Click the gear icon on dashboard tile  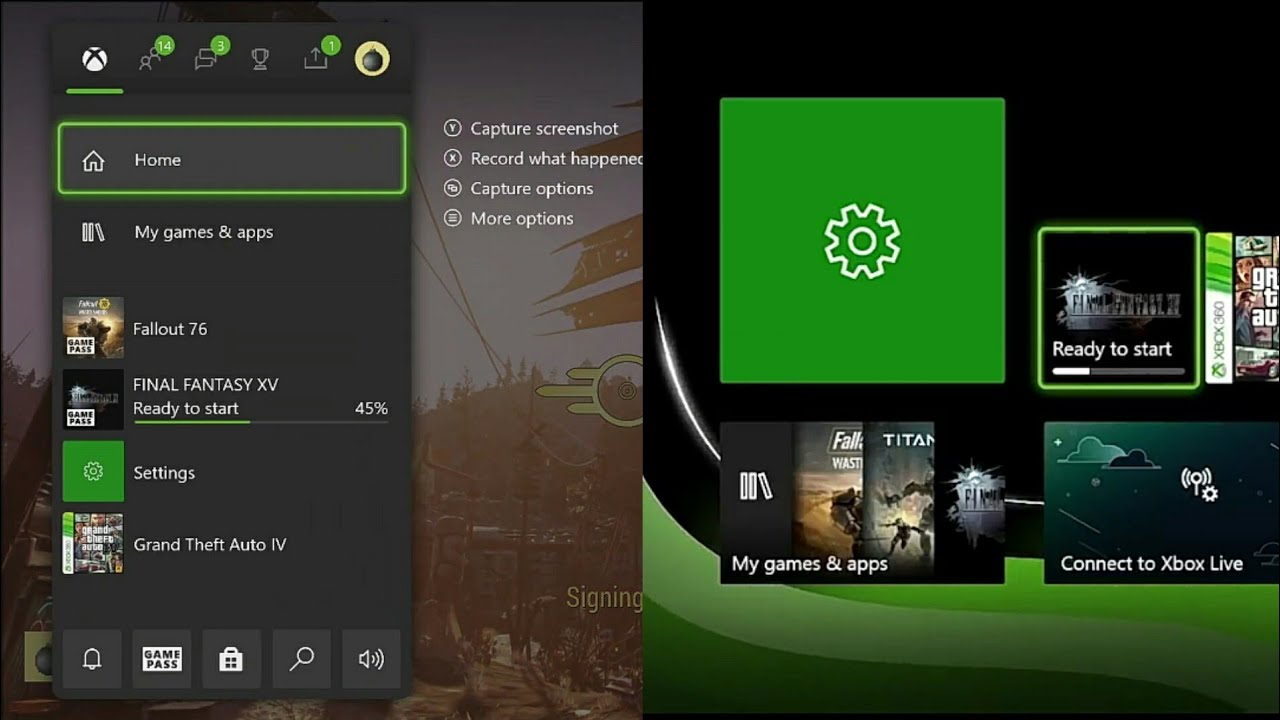tap(862, 240)
